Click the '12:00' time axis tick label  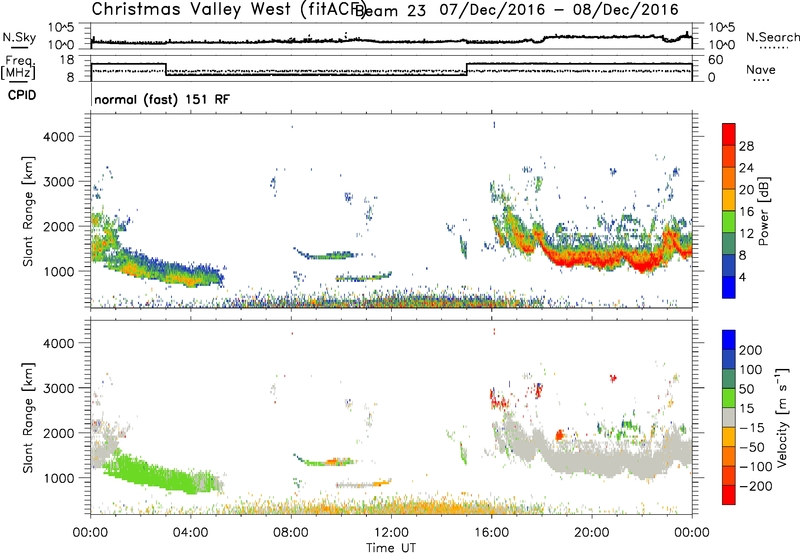click(x=391, y=533)
